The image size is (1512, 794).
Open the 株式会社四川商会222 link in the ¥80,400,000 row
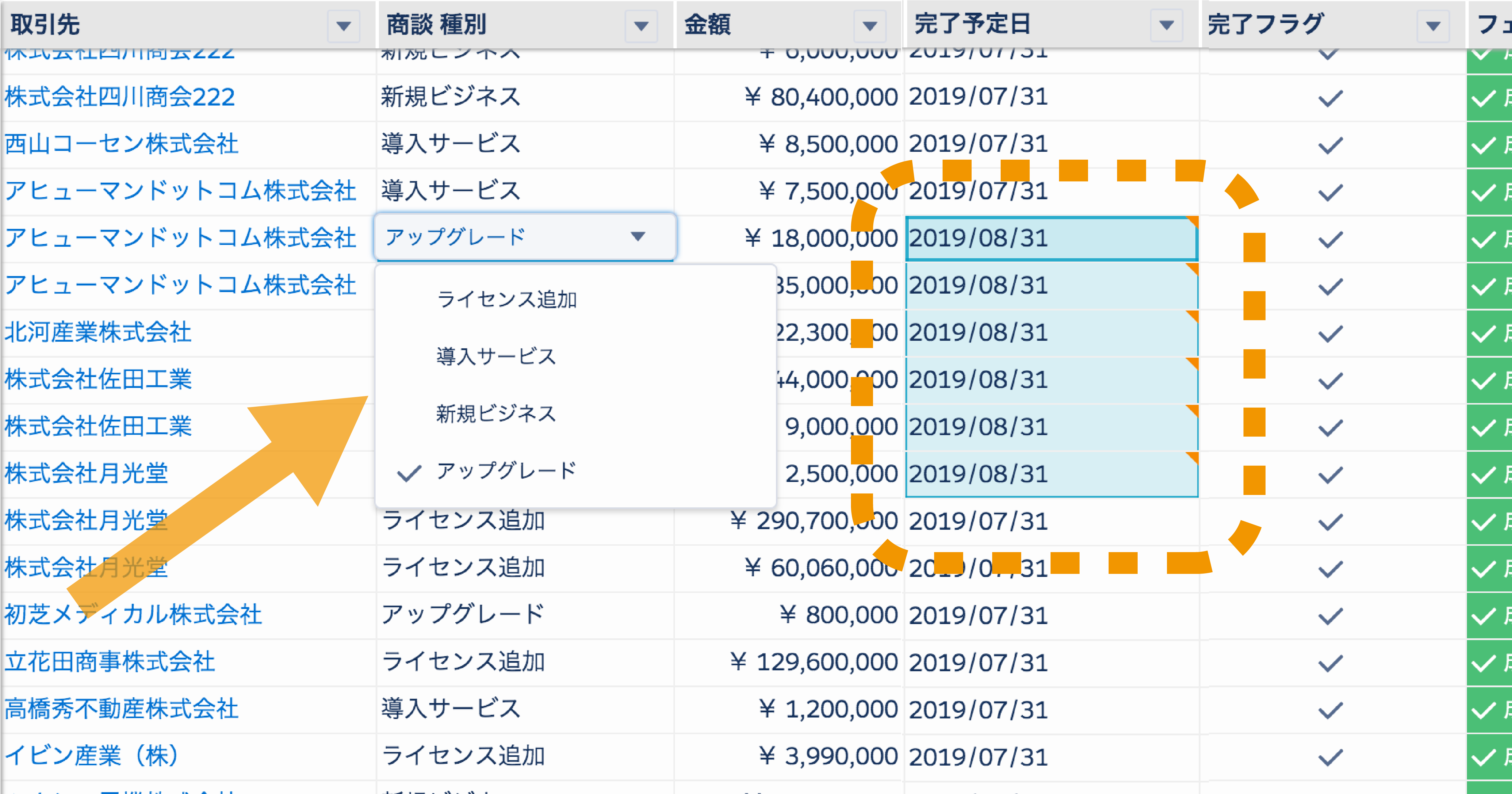[120, 97]
